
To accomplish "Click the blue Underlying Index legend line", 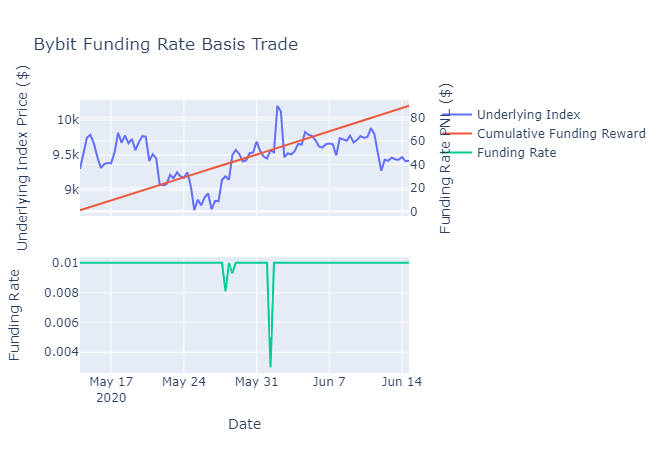I will click(458, 115).
